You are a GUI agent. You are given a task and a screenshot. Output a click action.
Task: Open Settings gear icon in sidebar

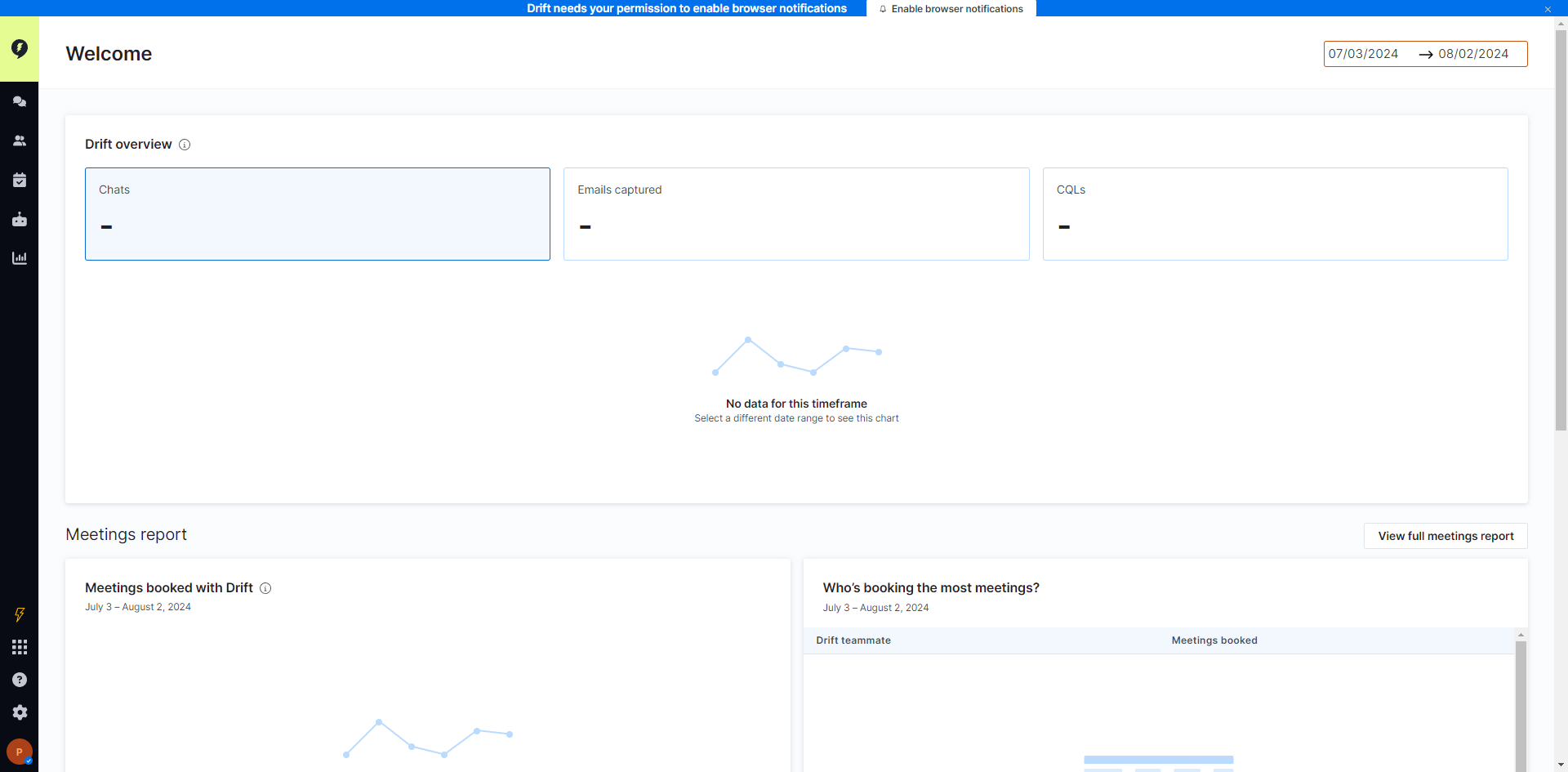point(20,712)
